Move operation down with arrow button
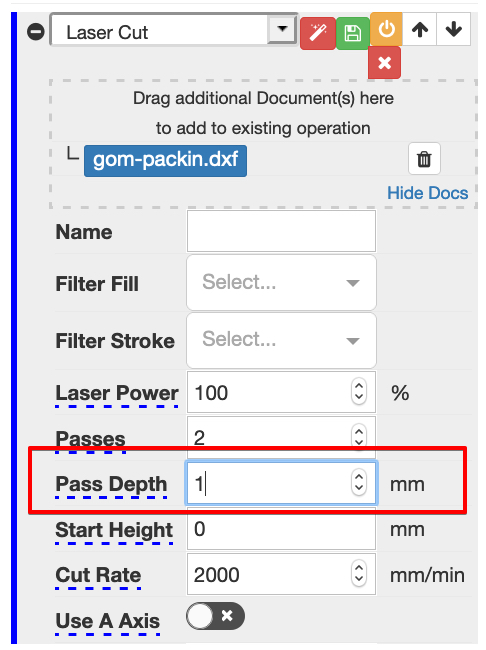Screen dimensions: 486x650 pyautogui.click(x=454, y=29)
